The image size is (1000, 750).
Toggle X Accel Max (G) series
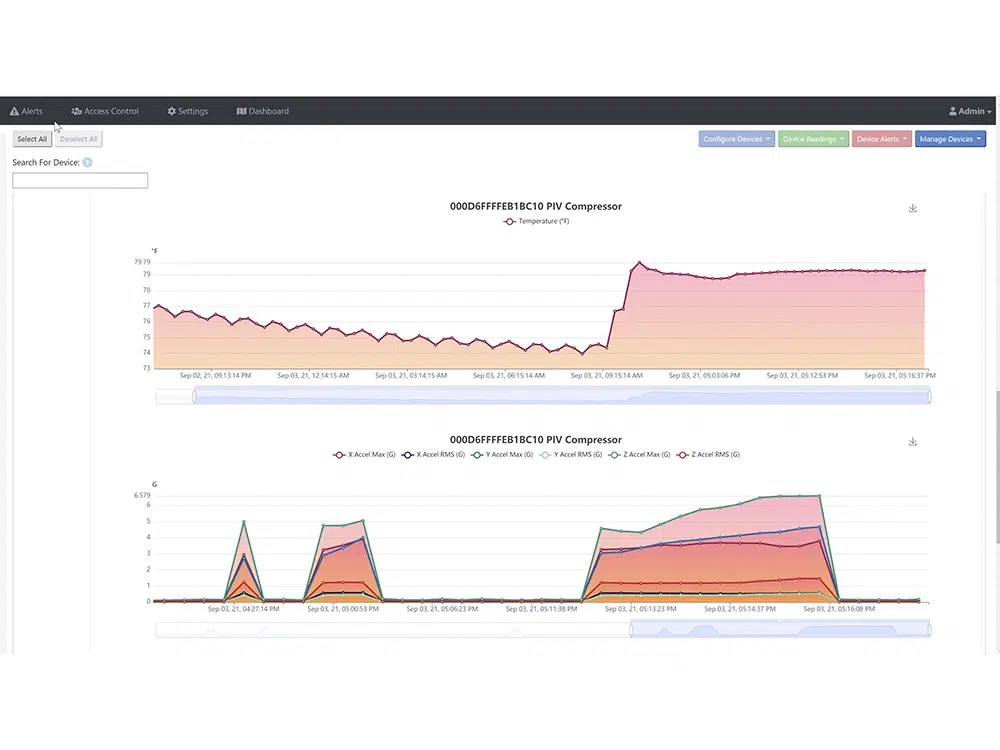(x=364, y=455)
